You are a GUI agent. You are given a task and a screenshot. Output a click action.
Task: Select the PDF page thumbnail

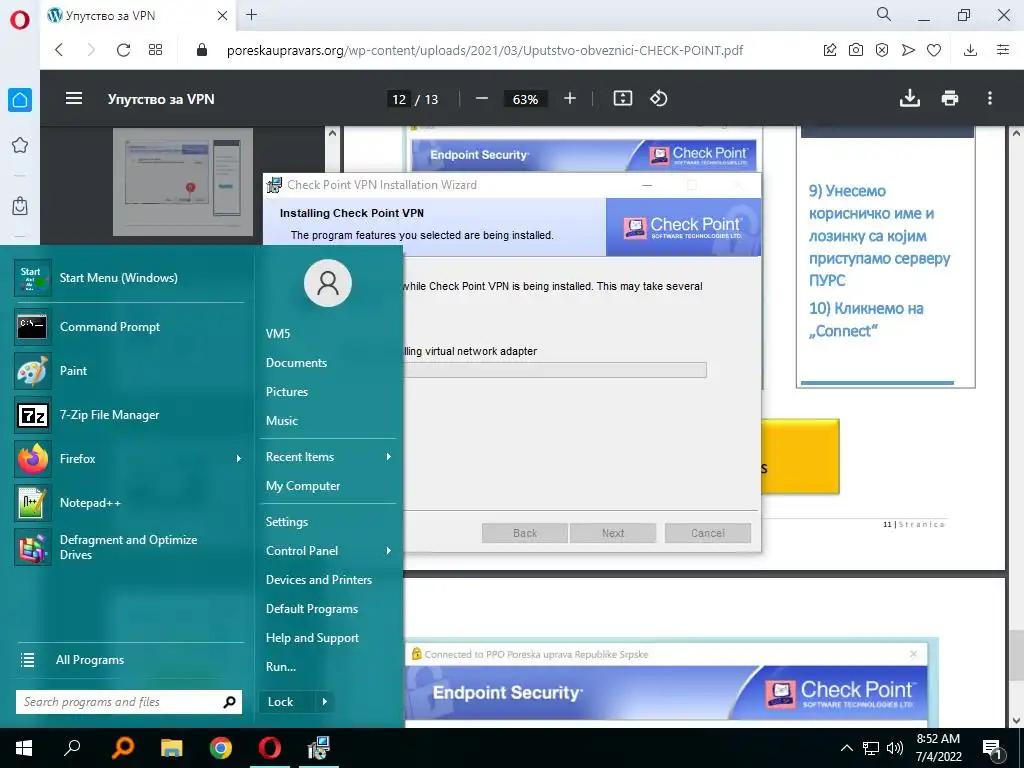[183, 182]
